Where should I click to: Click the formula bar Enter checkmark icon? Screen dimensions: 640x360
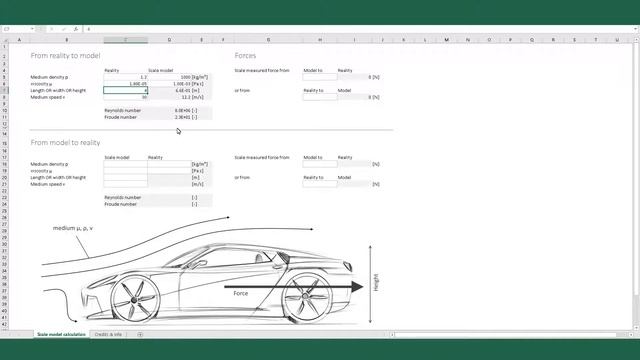click(64, 29)
